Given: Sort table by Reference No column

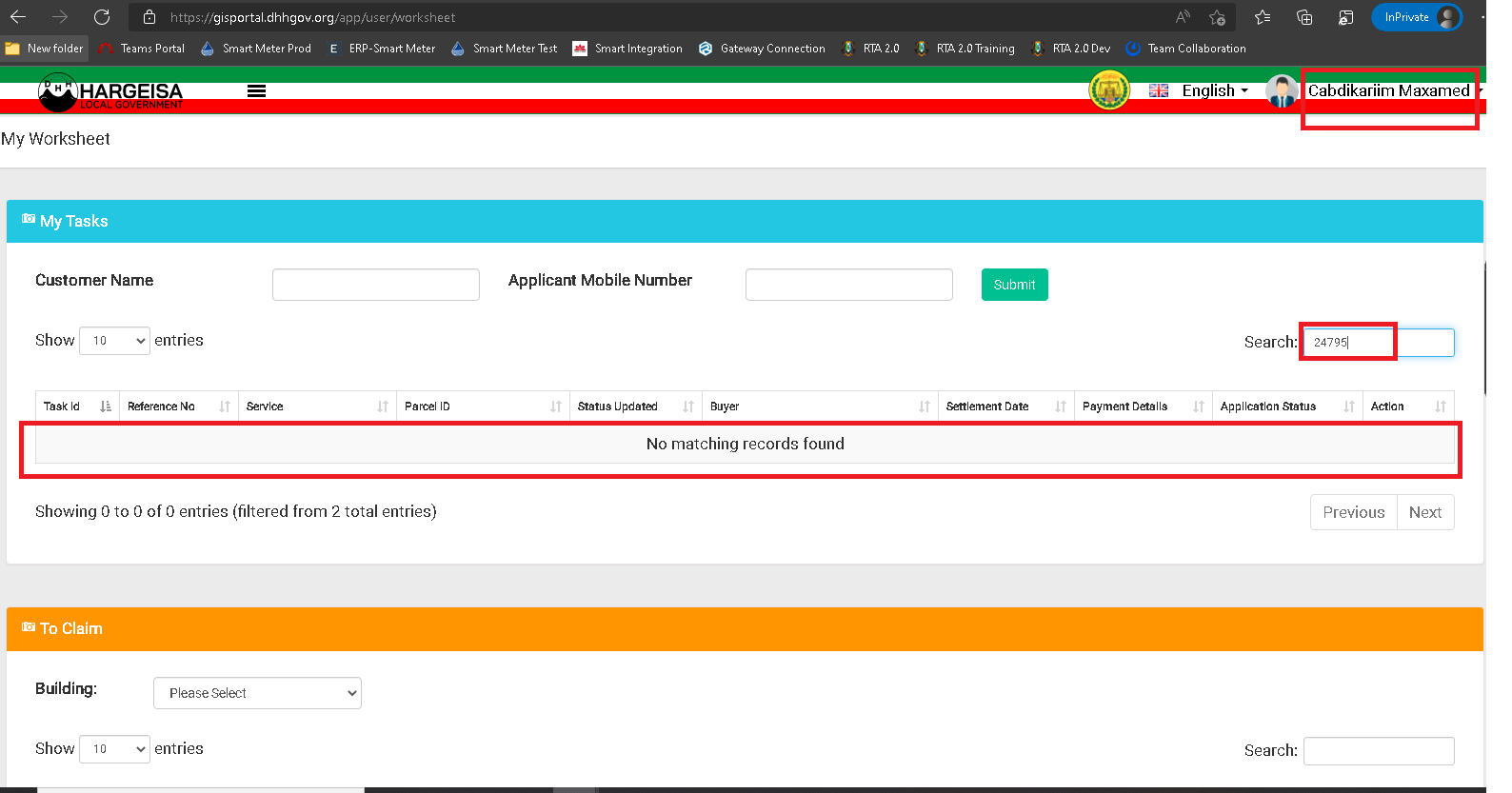Looking at the screenshot, I should [179, 406].
